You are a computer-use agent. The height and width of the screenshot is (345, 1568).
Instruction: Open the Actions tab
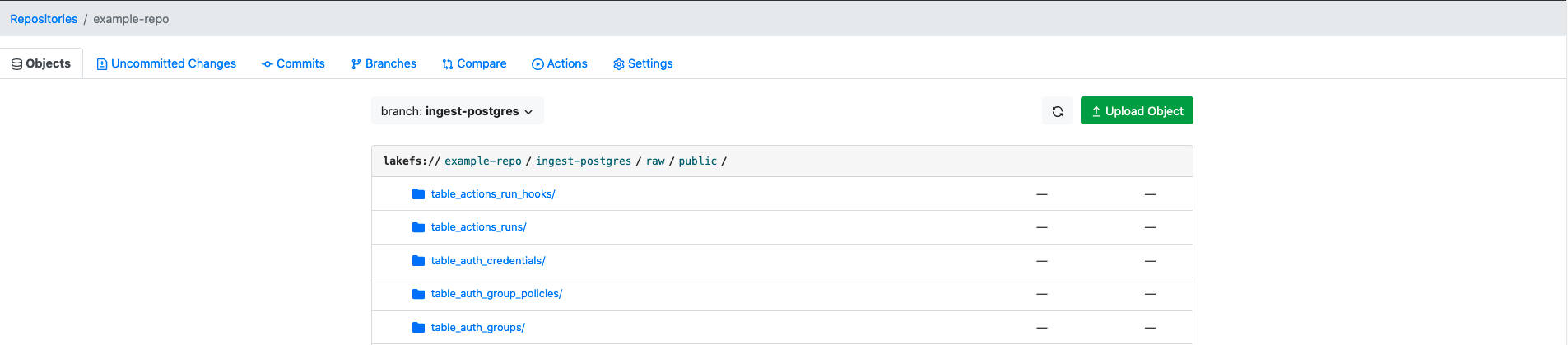(560, 63)
